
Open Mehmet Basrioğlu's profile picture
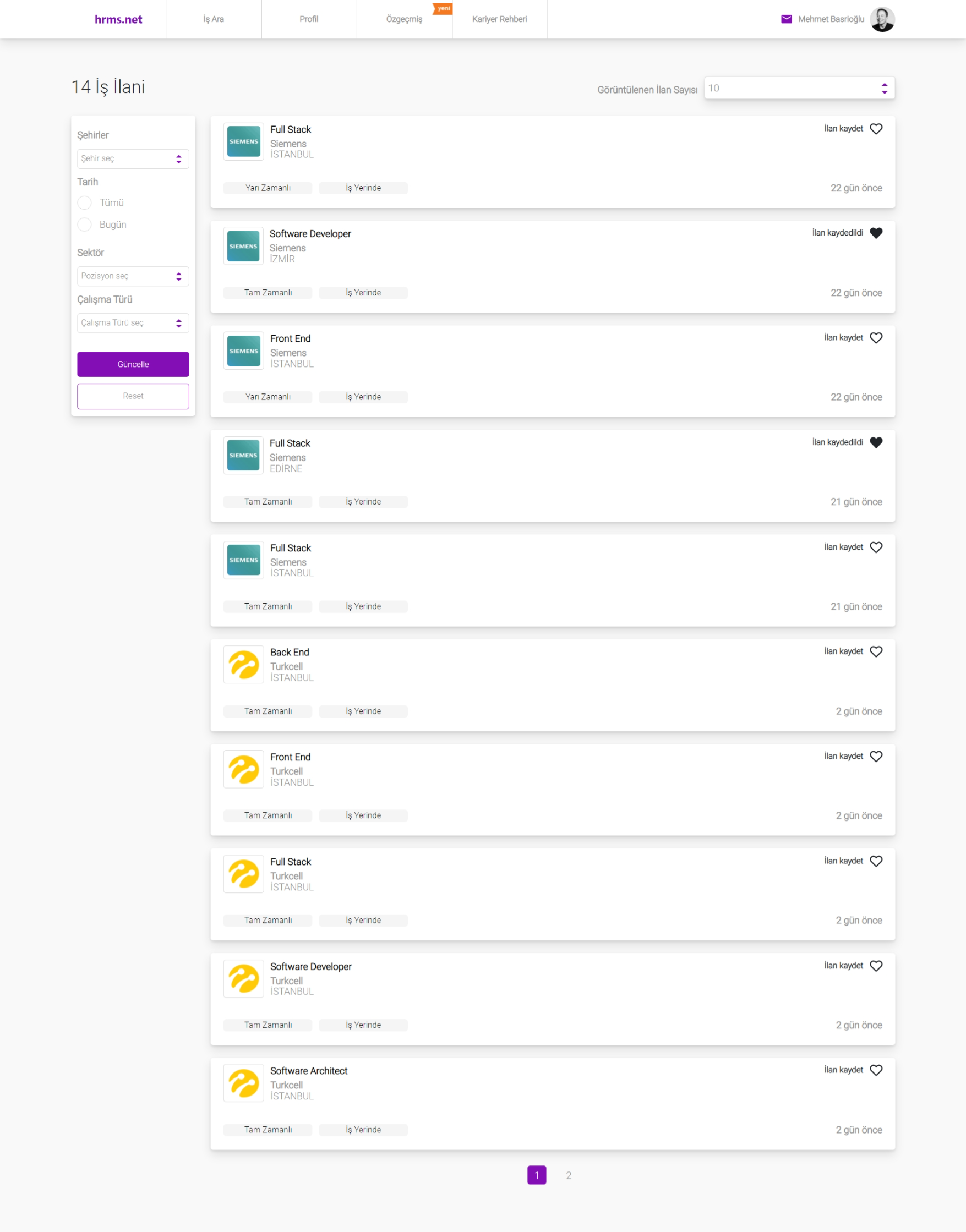tap(884, 19)
